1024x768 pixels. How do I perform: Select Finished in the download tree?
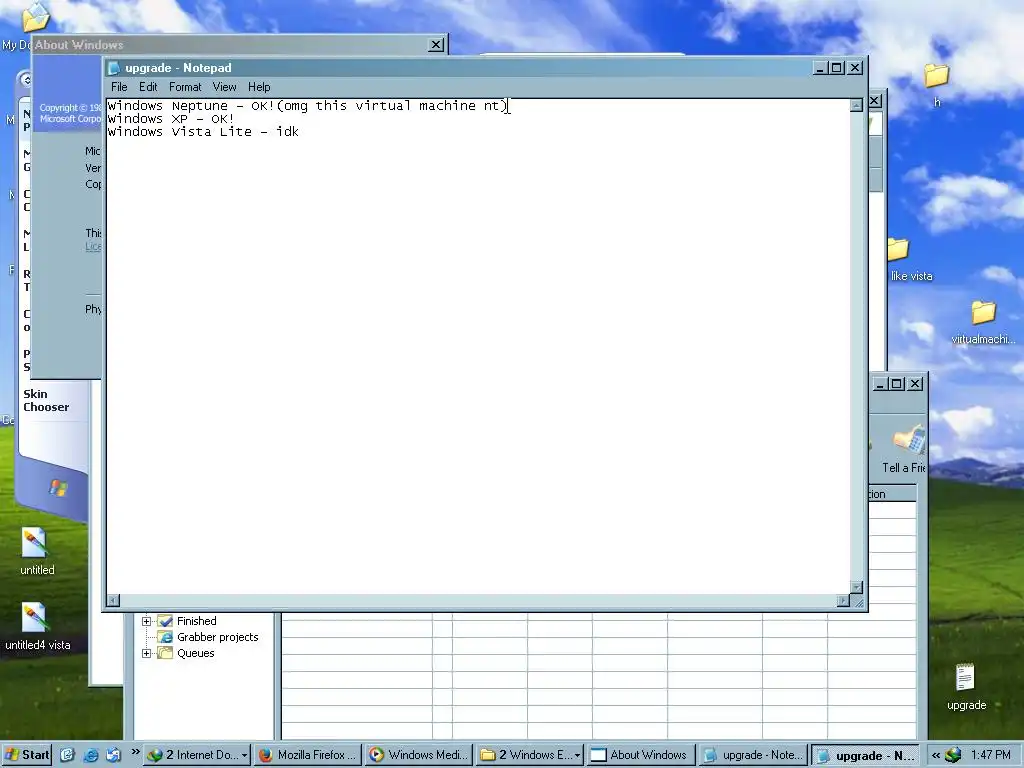tap(197, 621)
